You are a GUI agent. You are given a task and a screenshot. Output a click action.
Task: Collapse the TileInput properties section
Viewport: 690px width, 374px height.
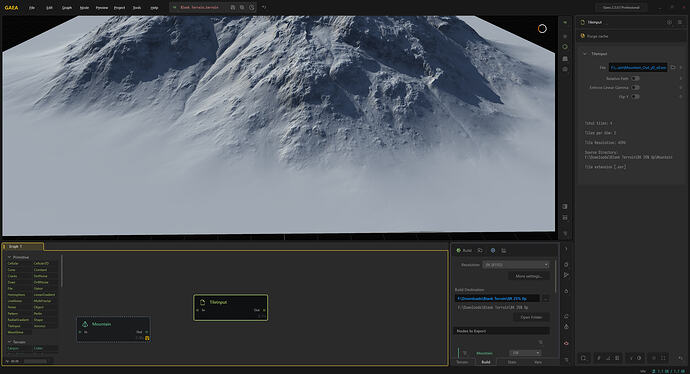point(585,54)
